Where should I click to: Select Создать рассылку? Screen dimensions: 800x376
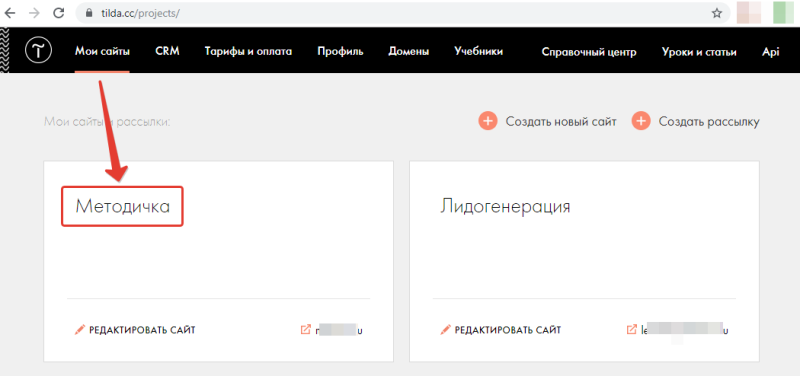(709, 122)
